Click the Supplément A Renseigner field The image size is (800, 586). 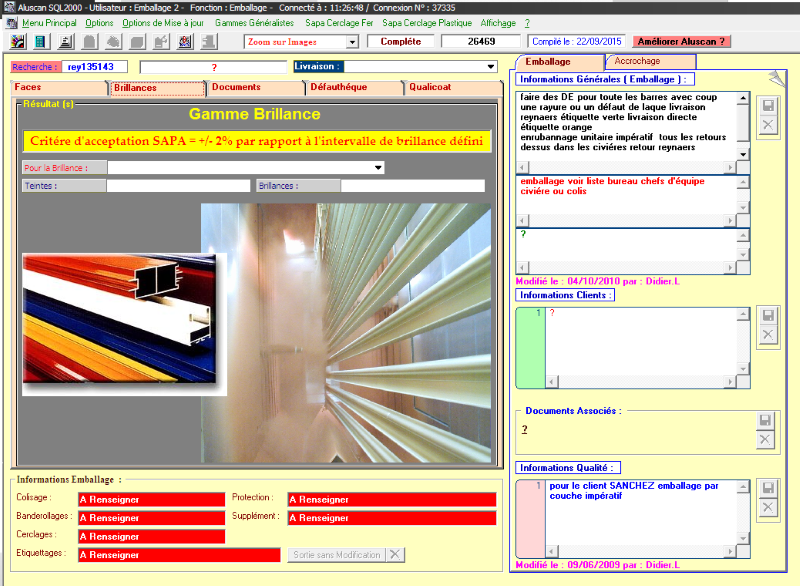tap(392, 518)
